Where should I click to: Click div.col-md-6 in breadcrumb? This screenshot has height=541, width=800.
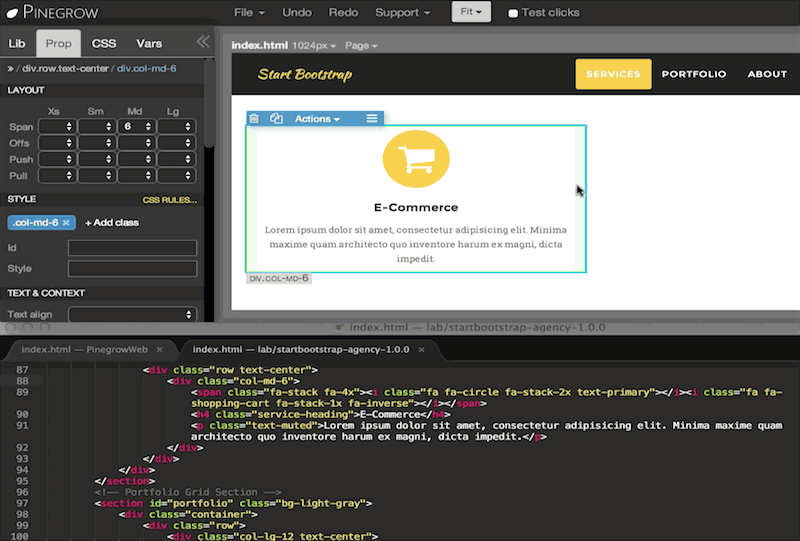click(x=146, y=68)
